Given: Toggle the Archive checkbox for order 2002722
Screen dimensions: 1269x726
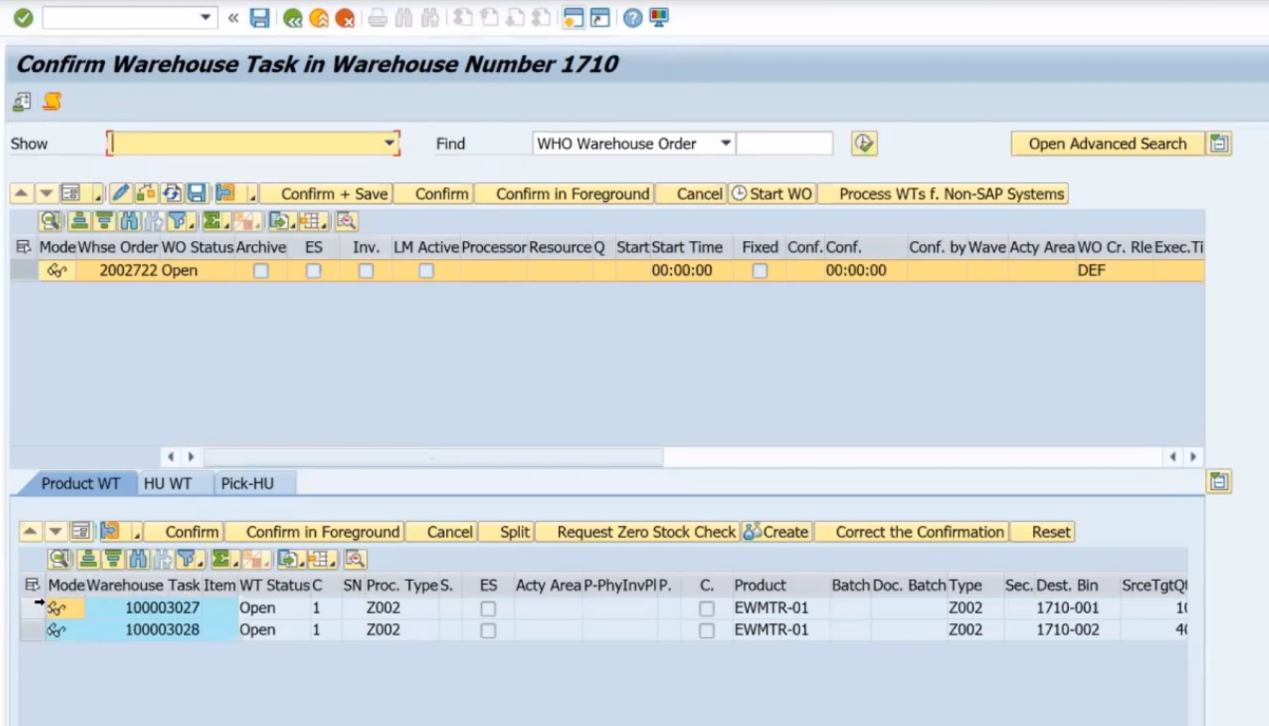Looking at the screenshot, I should [x=261, y=271].
